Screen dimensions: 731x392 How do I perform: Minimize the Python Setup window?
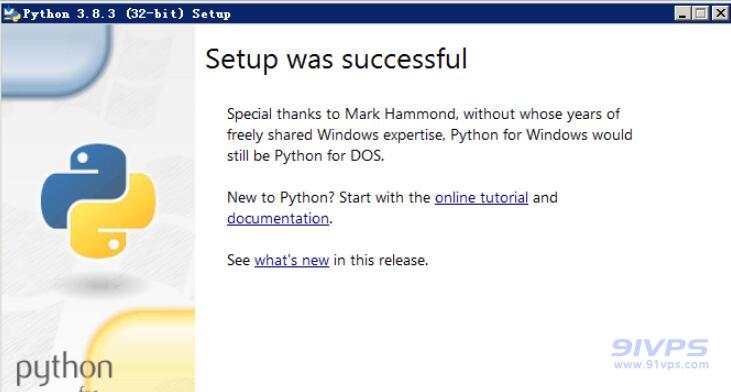[683, 13]
